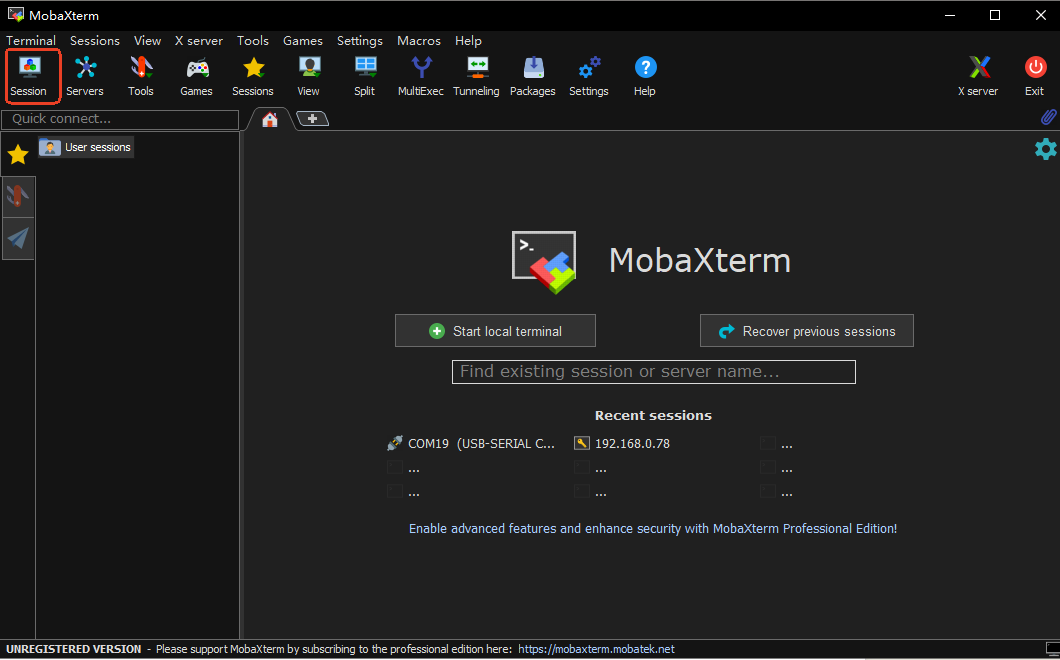The width and height of the screenshot is (1060, 660).
Task: Open the Games menu in menu bar
Action: [303, 41]
